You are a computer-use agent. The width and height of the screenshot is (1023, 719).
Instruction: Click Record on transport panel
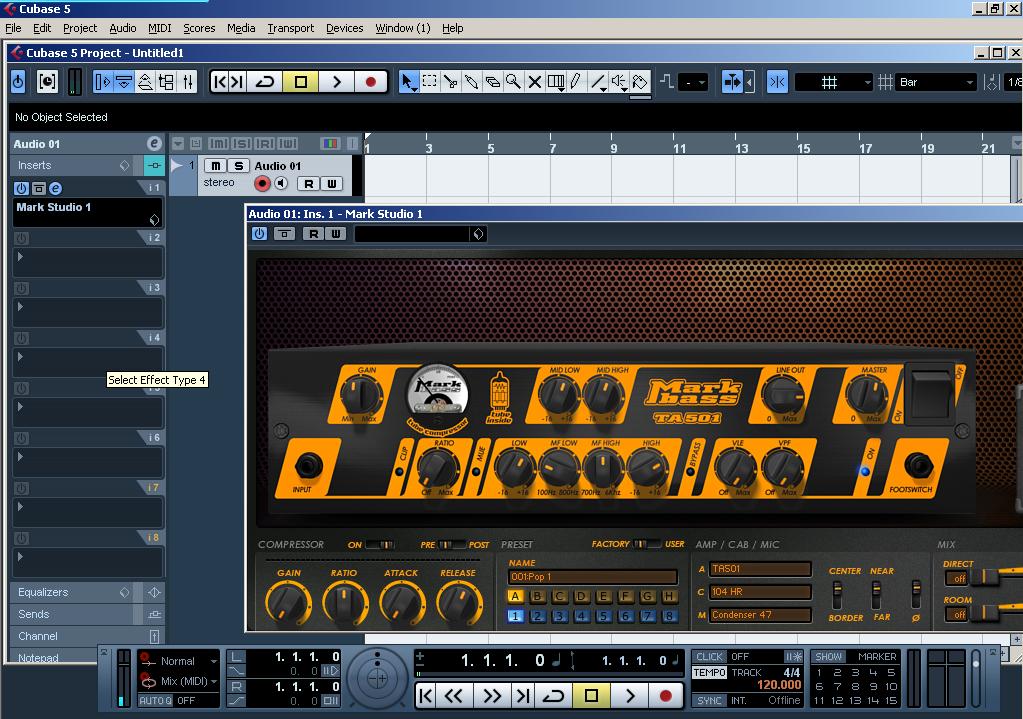[665, 696]
